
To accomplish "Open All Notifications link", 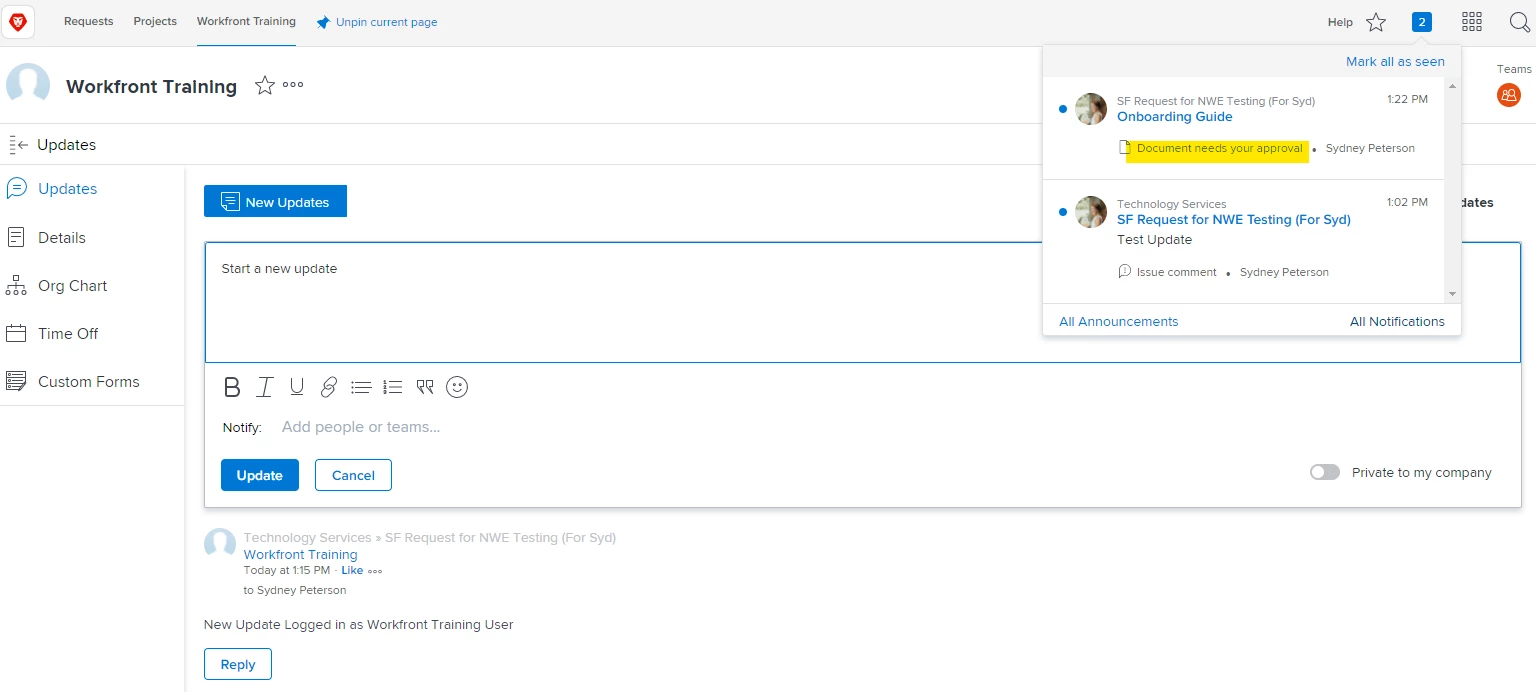I will pyautogui.click(x=1397, y=322).
